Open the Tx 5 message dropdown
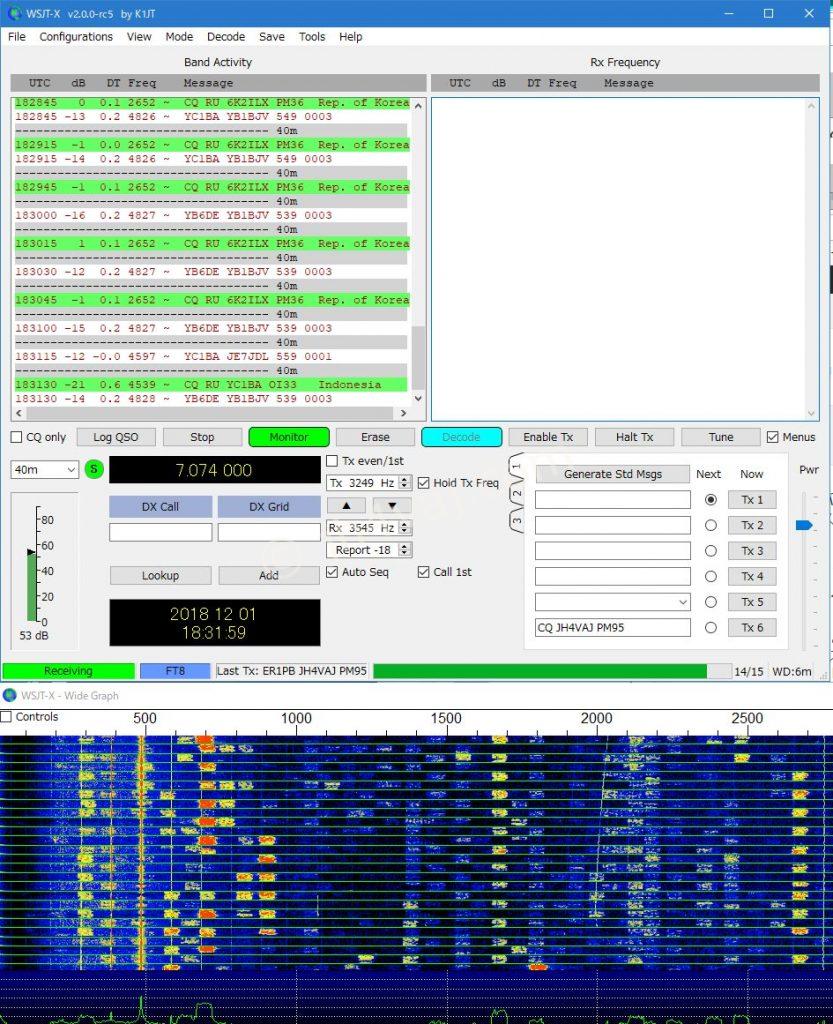This screenshot has width=833, height=1024. 683,601
